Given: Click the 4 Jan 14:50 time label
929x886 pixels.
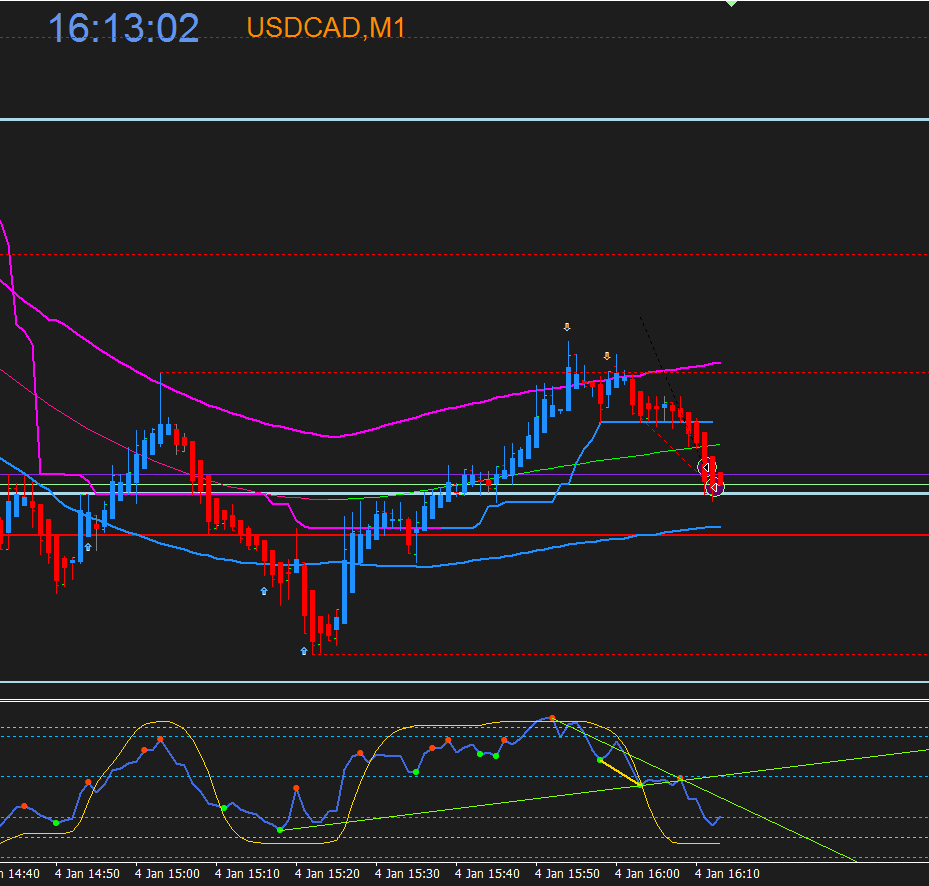Looking at the screenshot, I should [x=87, y=874].
